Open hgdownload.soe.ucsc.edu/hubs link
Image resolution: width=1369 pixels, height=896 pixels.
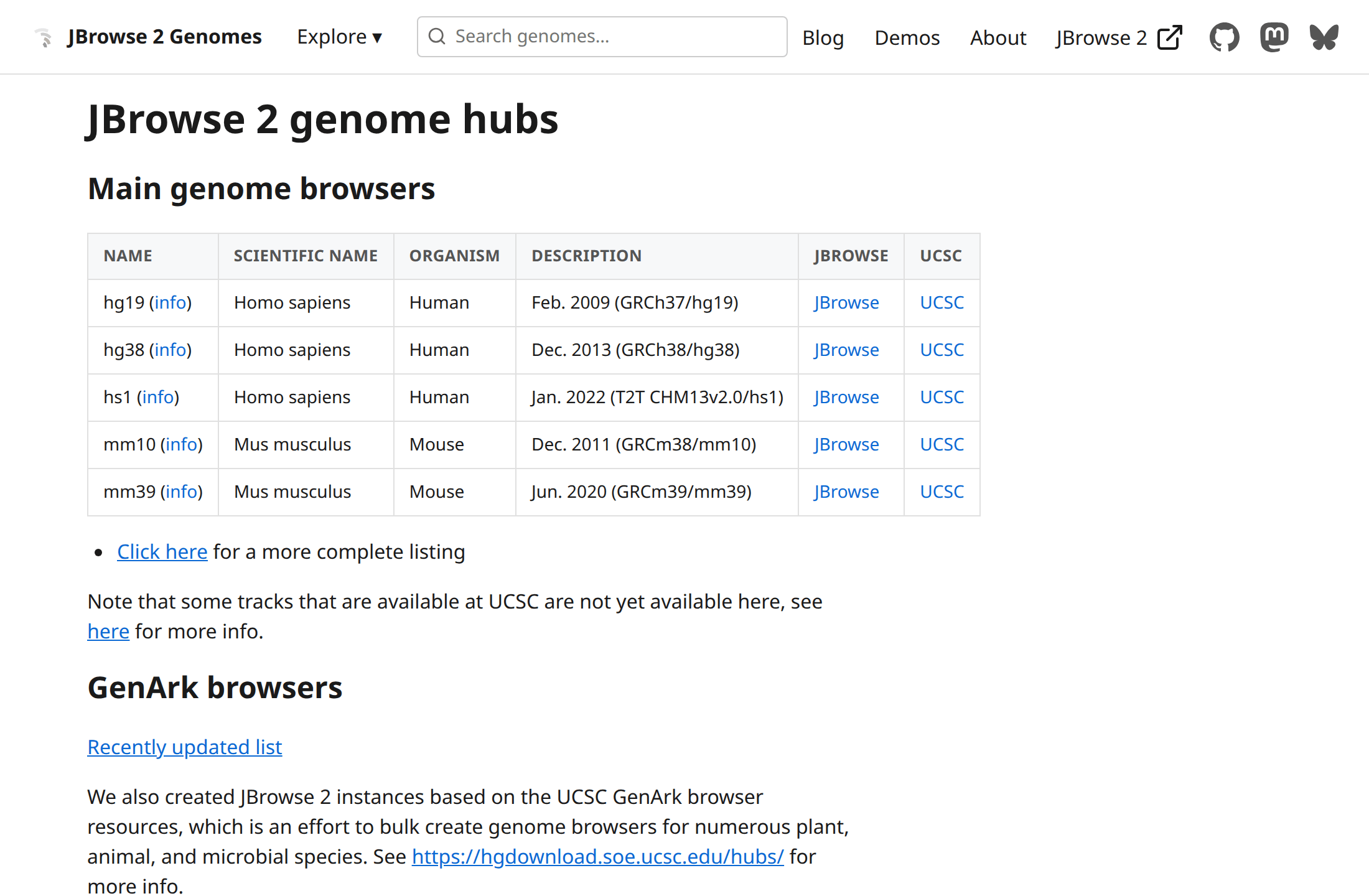(597, 857)
